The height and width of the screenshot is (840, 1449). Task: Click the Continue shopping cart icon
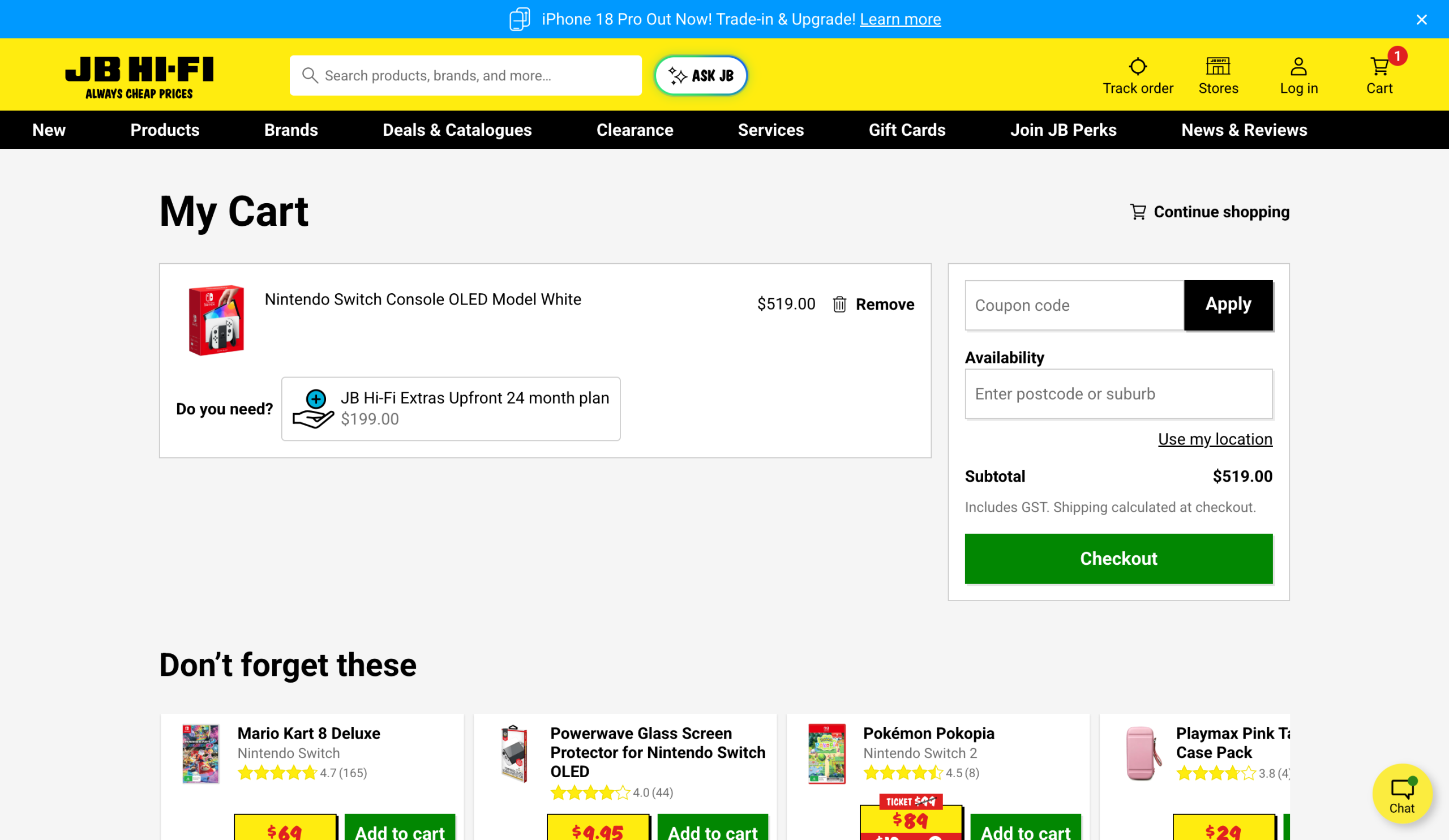1138,212
